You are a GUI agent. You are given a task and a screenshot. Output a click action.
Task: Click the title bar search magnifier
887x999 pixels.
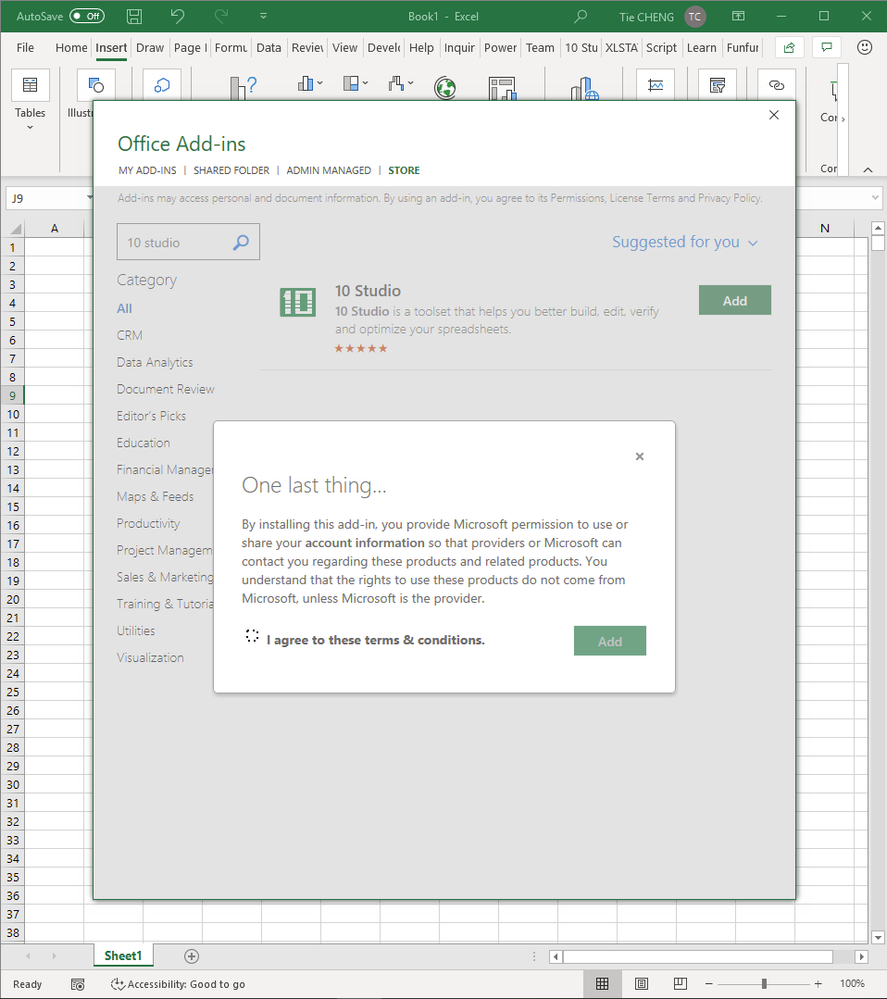tap(580, 17)
